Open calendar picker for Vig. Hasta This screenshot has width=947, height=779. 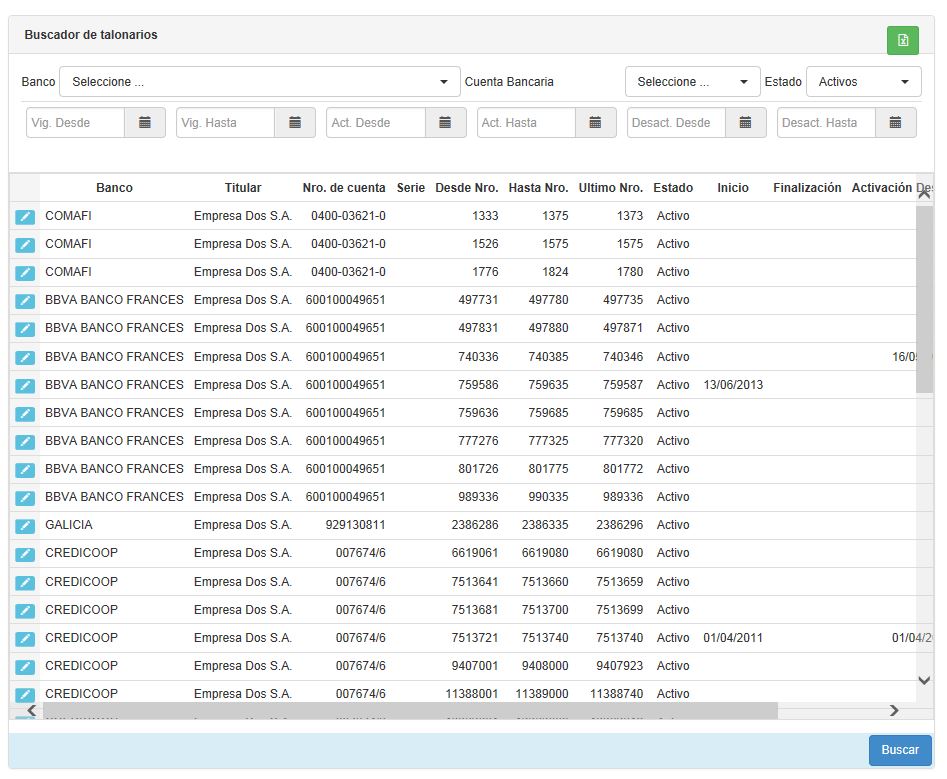coord(295,123)
